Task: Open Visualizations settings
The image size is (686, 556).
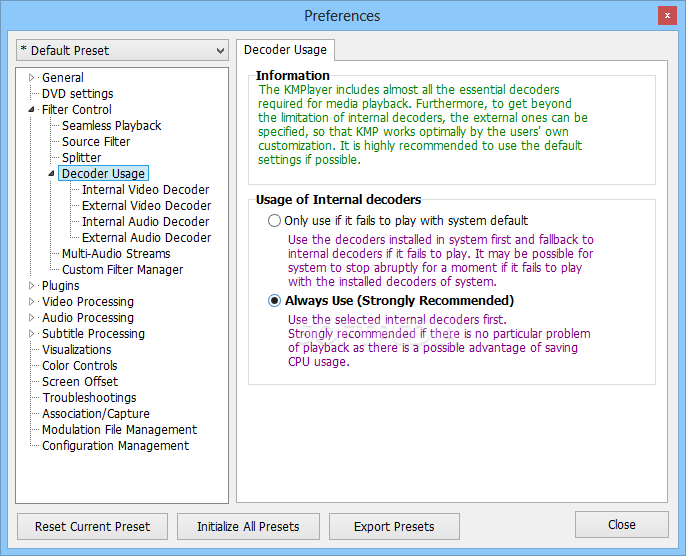Action: click(77, 350)
